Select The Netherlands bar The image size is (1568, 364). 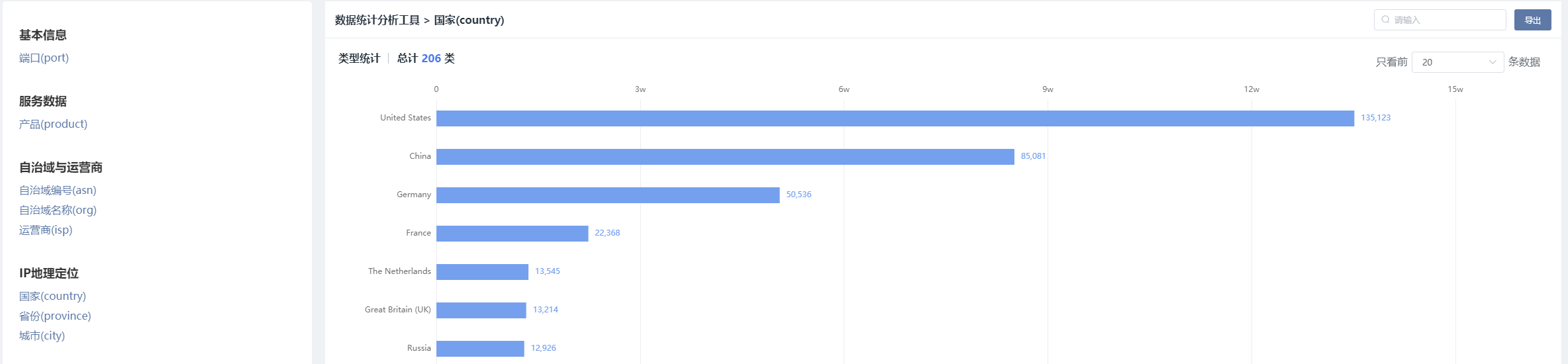[482, 272]
